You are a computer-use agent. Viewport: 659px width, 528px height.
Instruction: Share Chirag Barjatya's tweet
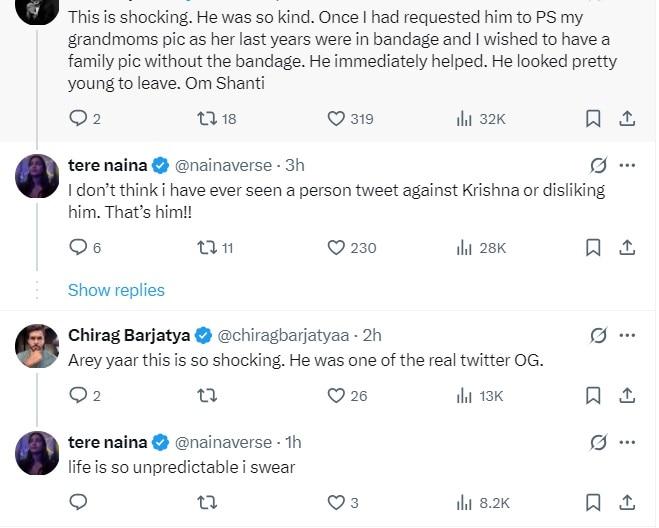pyautogui.click(x=627, y=396)
